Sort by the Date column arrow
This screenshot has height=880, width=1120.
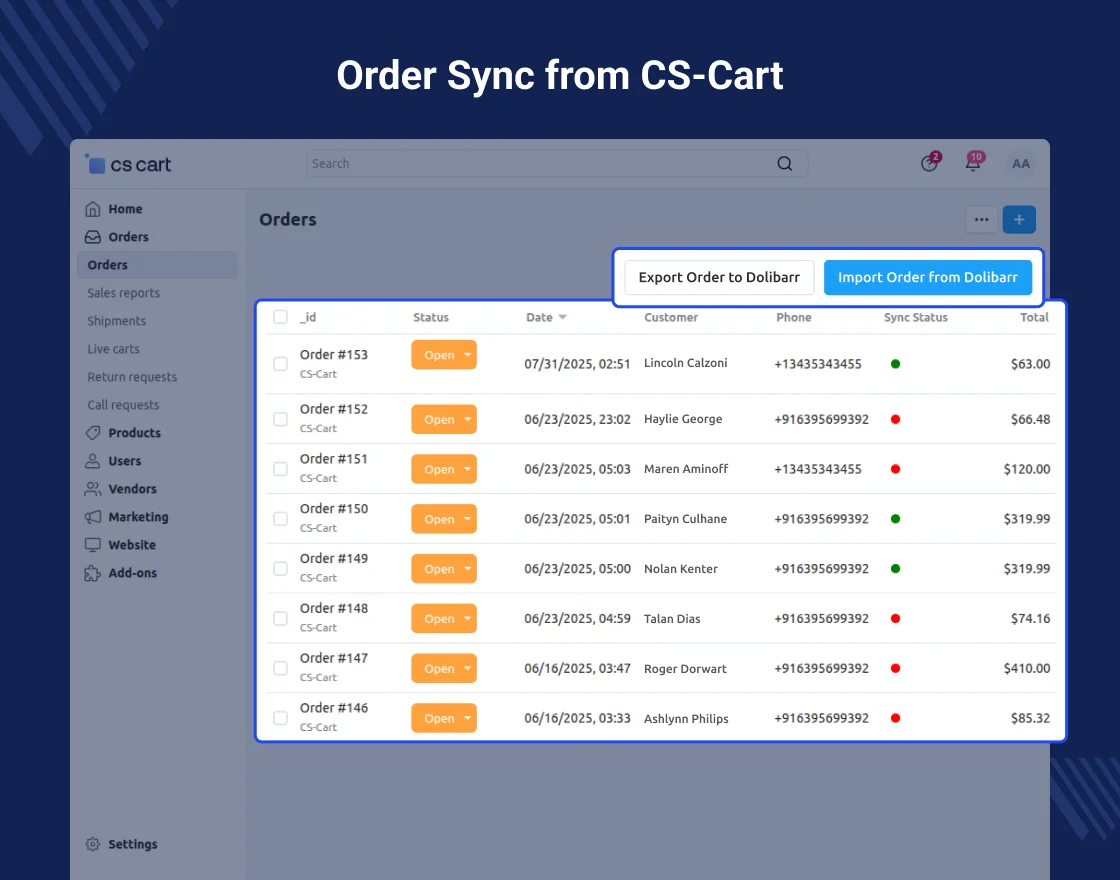coord(562,318)
